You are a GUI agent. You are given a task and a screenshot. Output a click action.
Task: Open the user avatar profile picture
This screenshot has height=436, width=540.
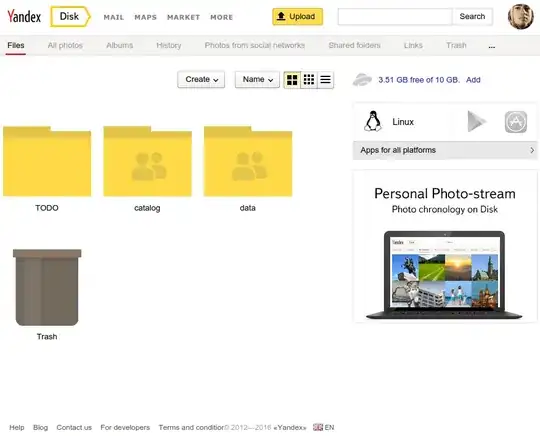(x=521, y=17)
